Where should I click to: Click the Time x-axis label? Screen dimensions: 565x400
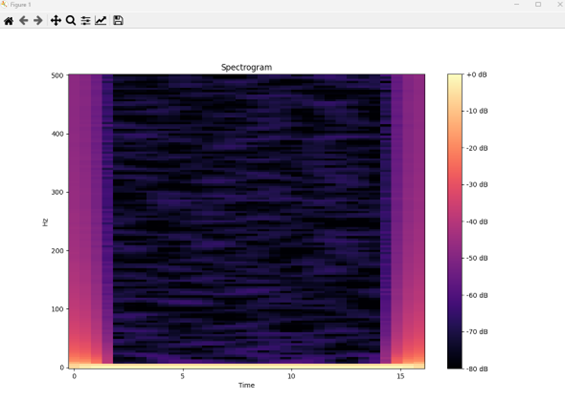(x=246, y=385)
